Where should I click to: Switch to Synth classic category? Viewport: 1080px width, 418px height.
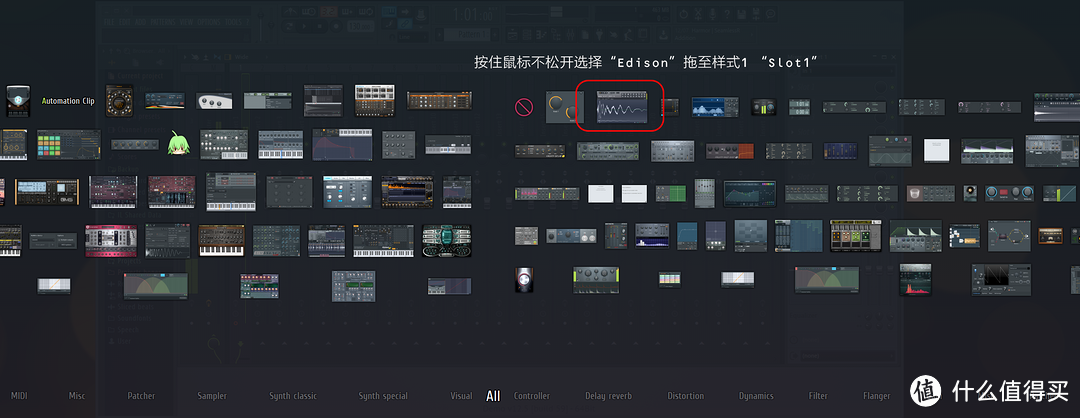click(293, 396)
